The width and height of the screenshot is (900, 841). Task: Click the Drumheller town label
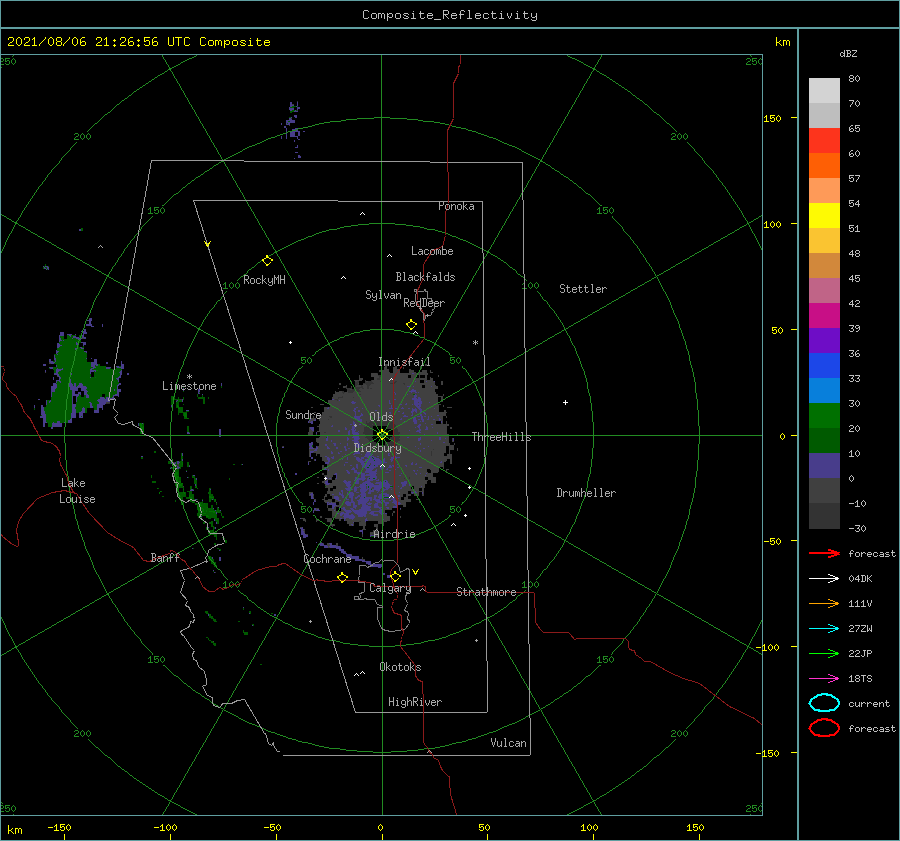coord(586,493)
